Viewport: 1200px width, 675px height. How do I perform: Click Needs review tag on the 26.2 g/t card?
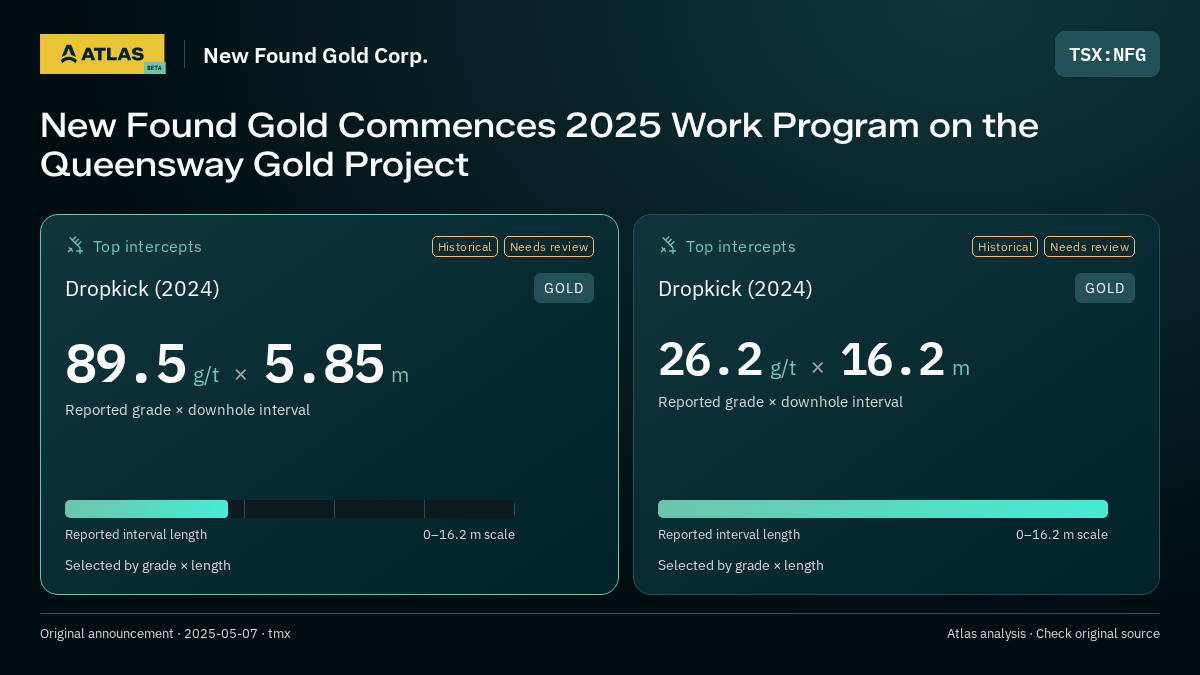click(1089, 246)
